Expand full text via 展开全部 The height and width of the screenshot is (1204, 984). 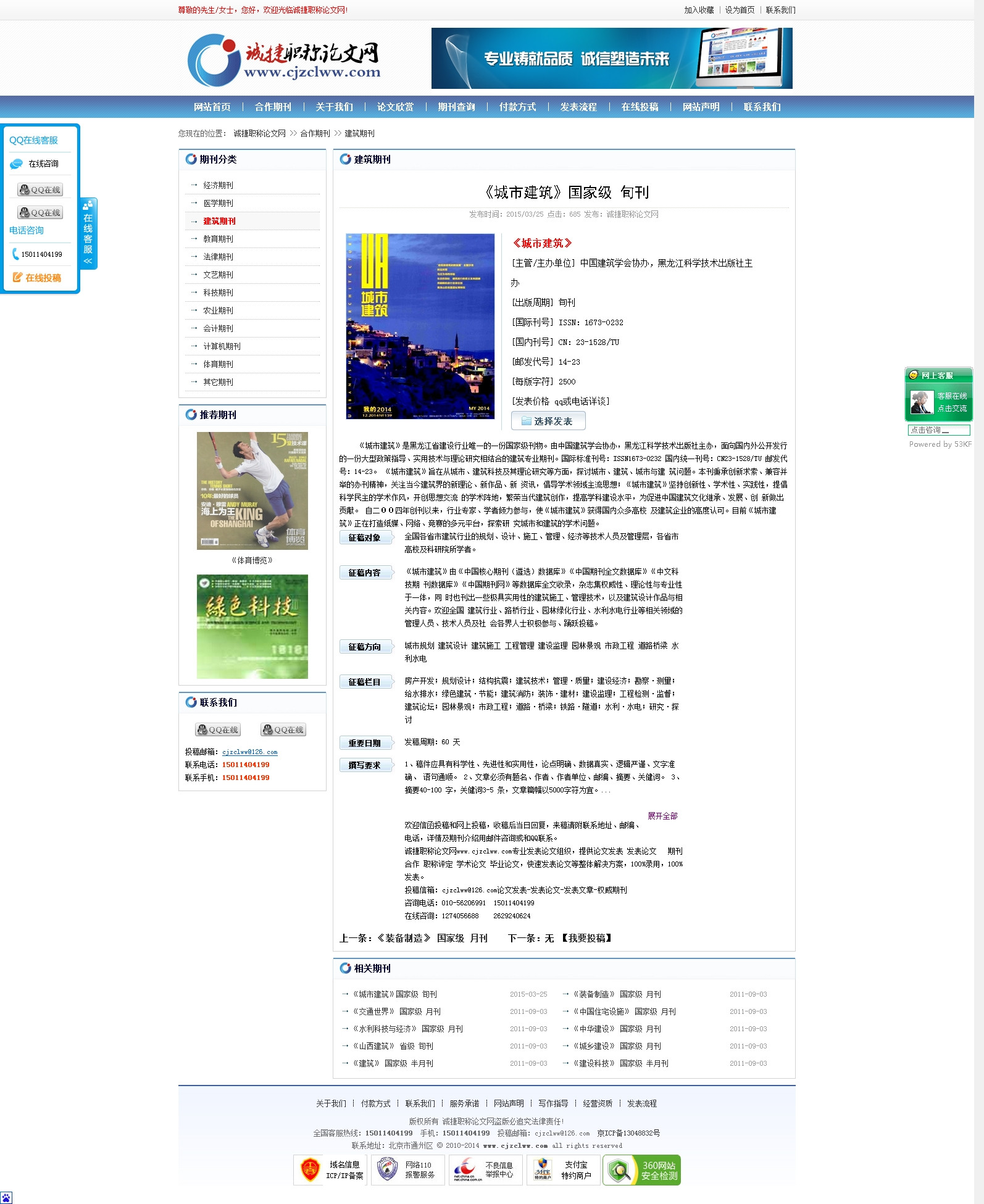click(662, 816)
